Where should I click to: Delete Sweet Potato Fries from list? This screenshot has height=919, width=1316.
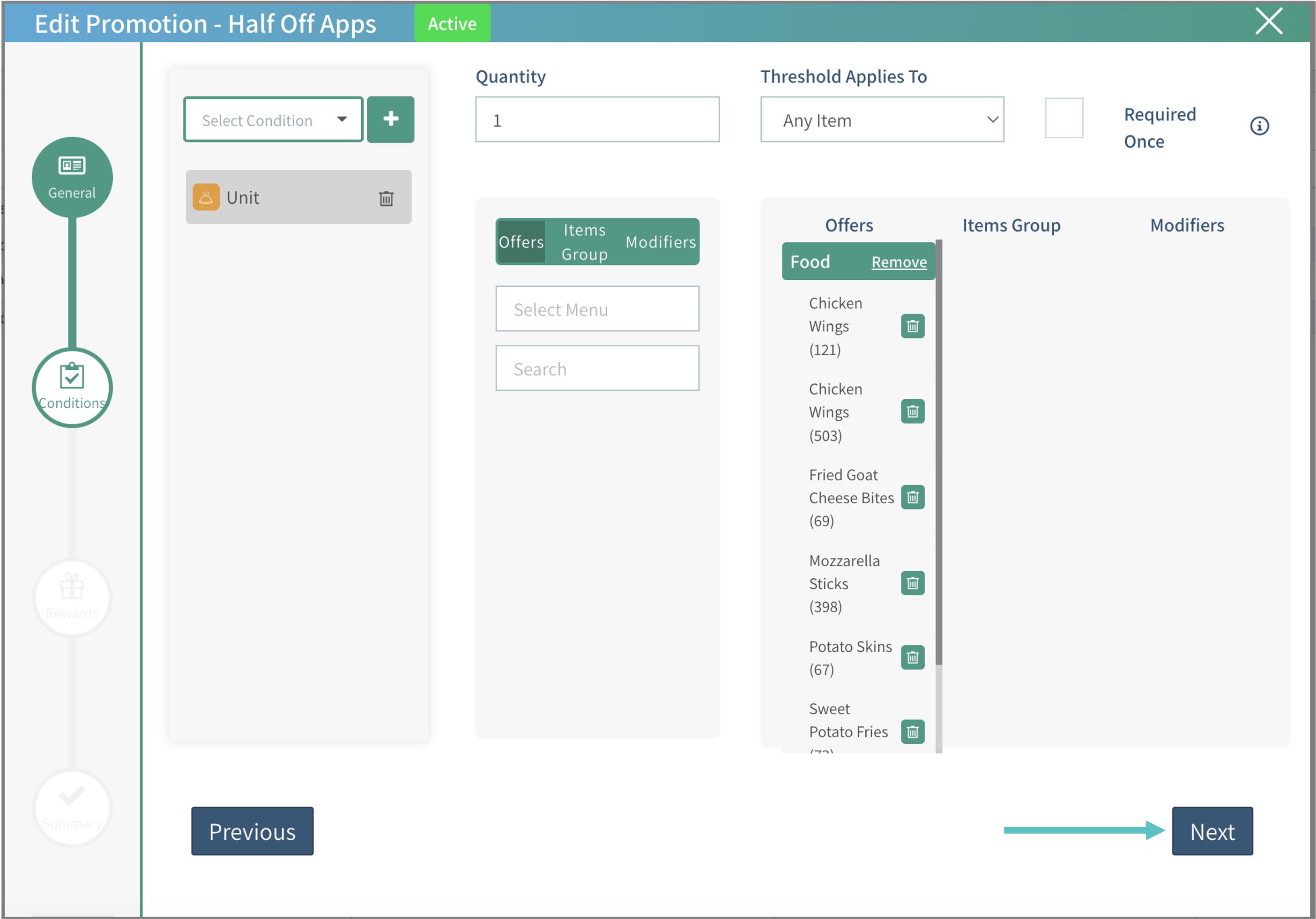913,732
